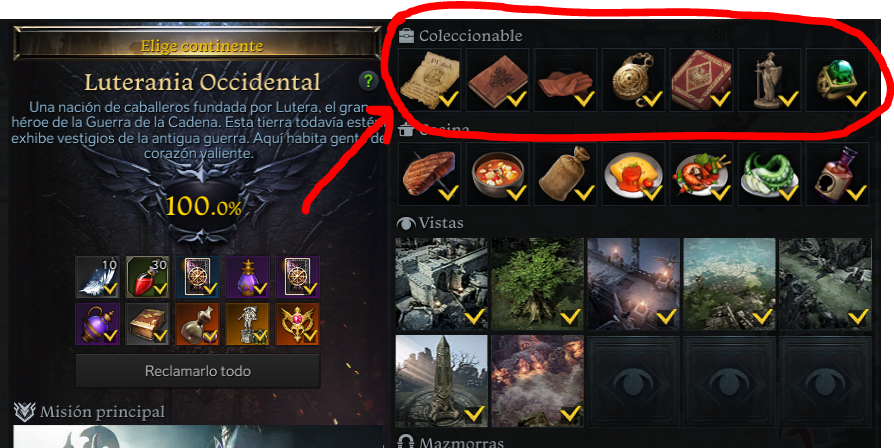Select the red ornate book collectible
The height and width of the screenshot is (448, 894).
pyautogui.click(x=701, y=80)
